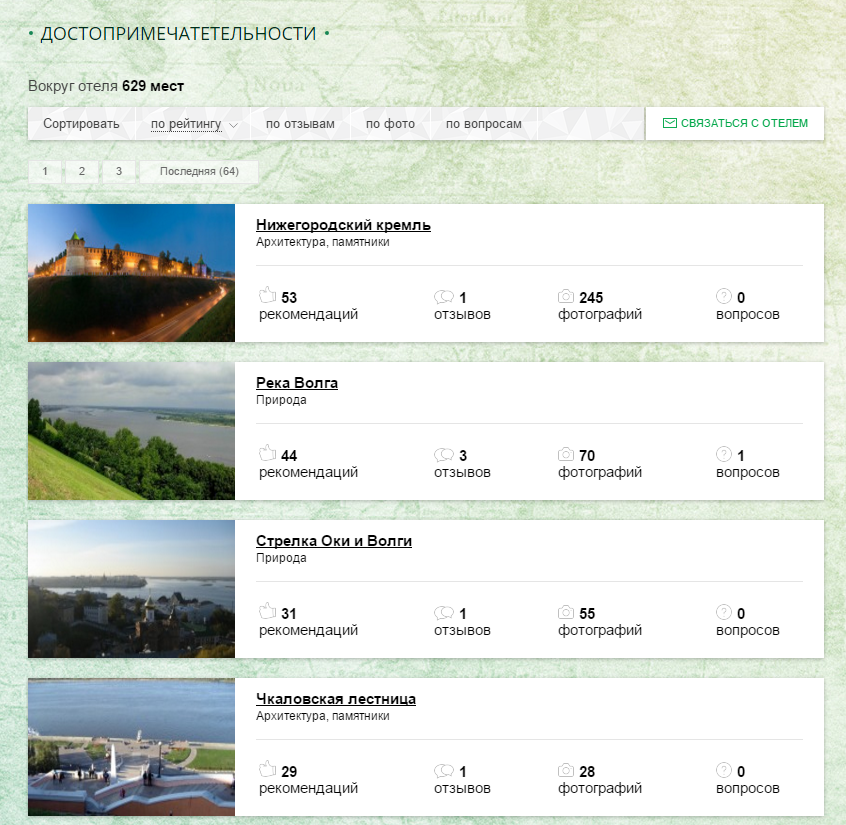Image resolution: width=846 pixels, height=825 pixels.
Task: Click 'Вокруг отеля 629 мест' text
Action: pos(106,86)
